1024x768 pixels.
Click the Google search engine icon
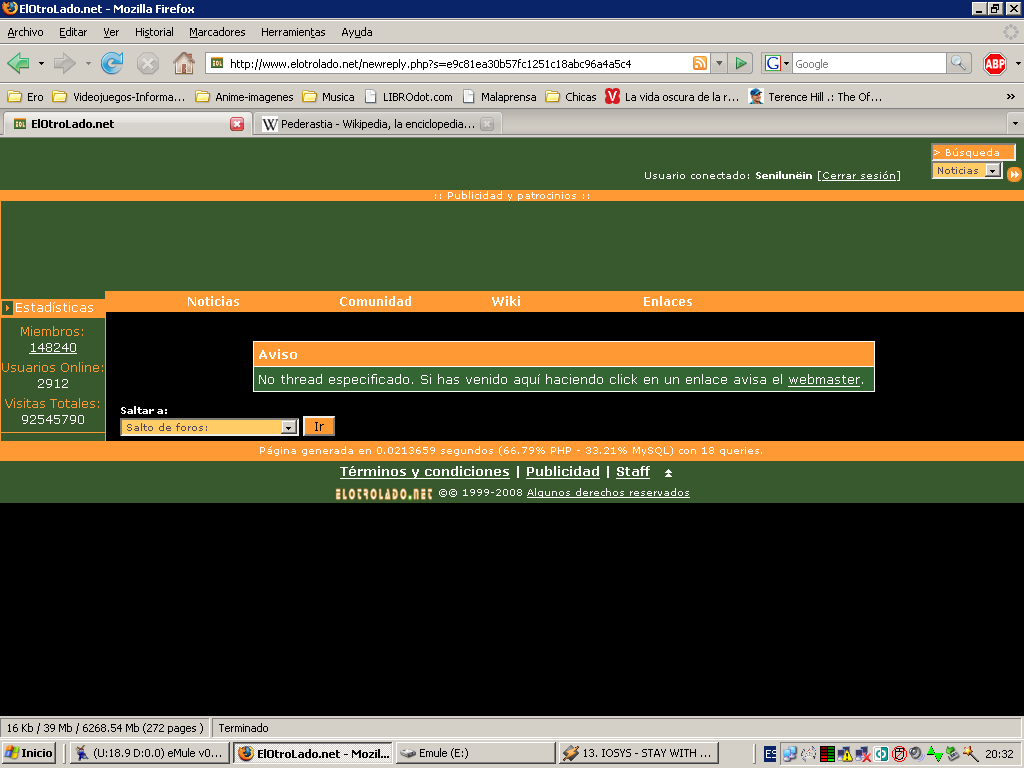coord(773,63)
